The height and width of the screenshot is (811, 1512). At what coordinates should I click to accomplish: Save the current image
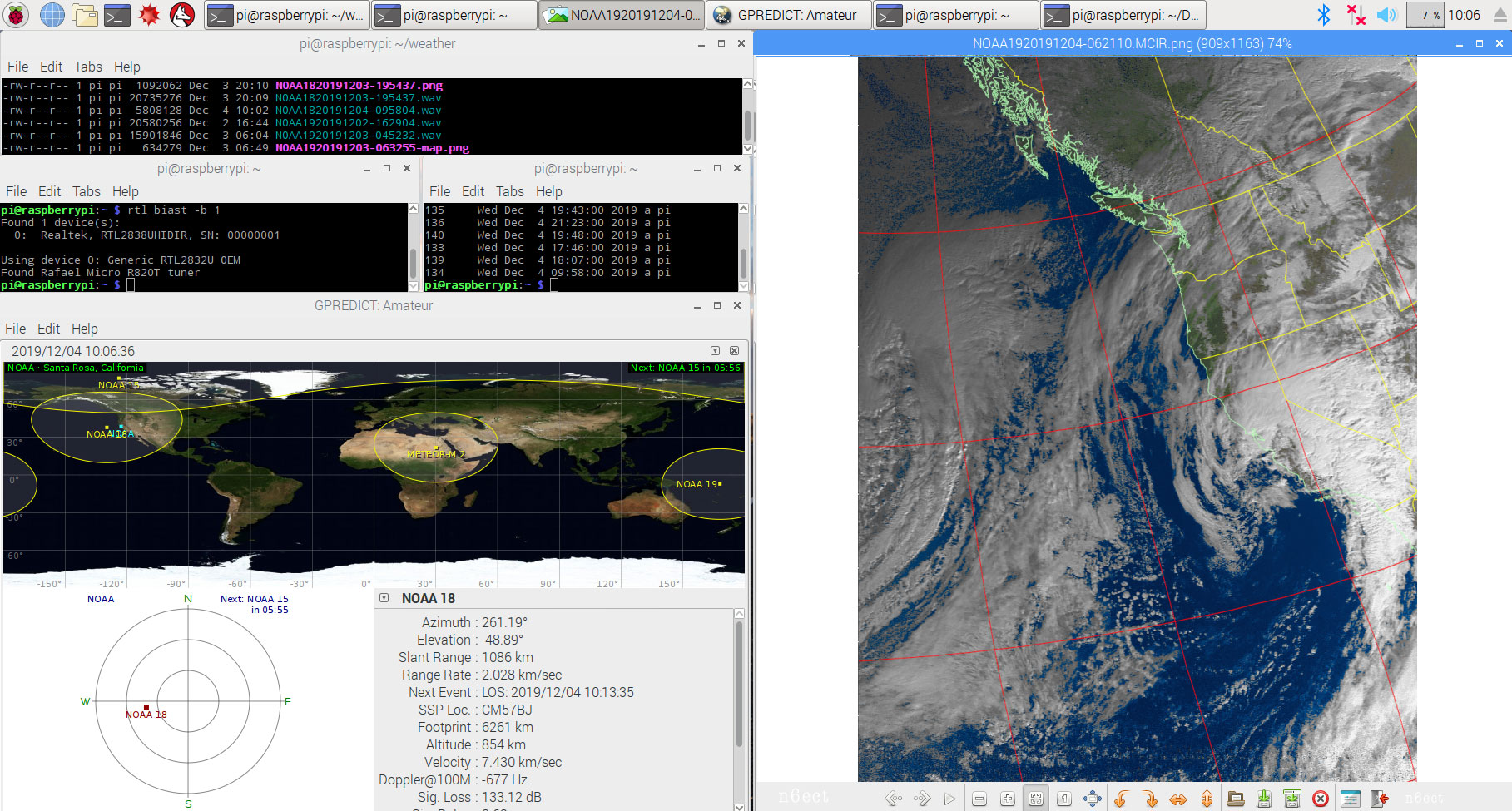click(x=1264, y=799)
